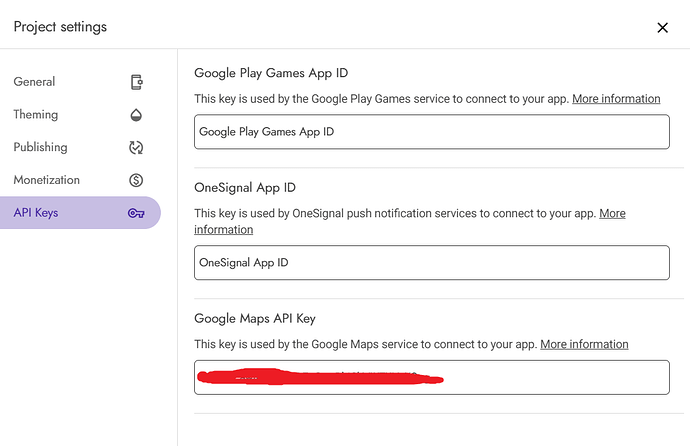Visit More information link for Google Maps

[584, 344]
